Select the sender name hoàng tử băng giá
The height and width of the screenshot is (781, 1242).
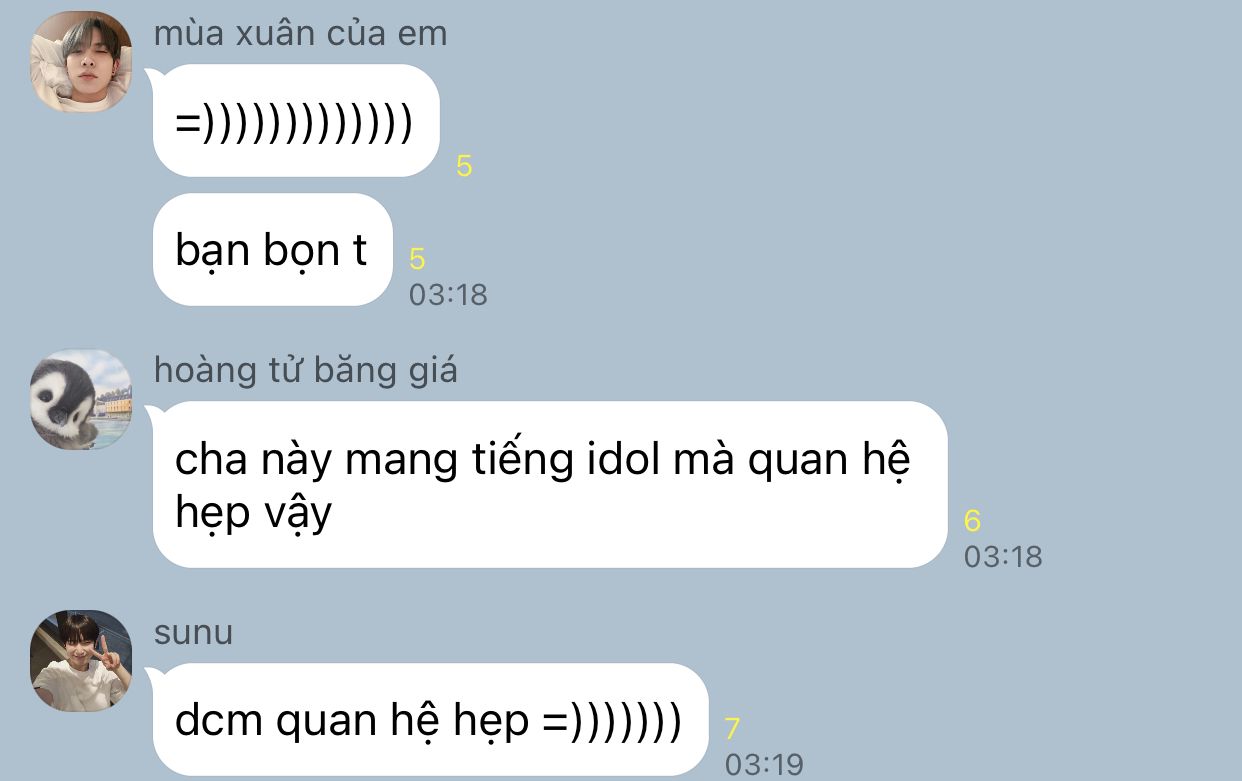[305, 371]
